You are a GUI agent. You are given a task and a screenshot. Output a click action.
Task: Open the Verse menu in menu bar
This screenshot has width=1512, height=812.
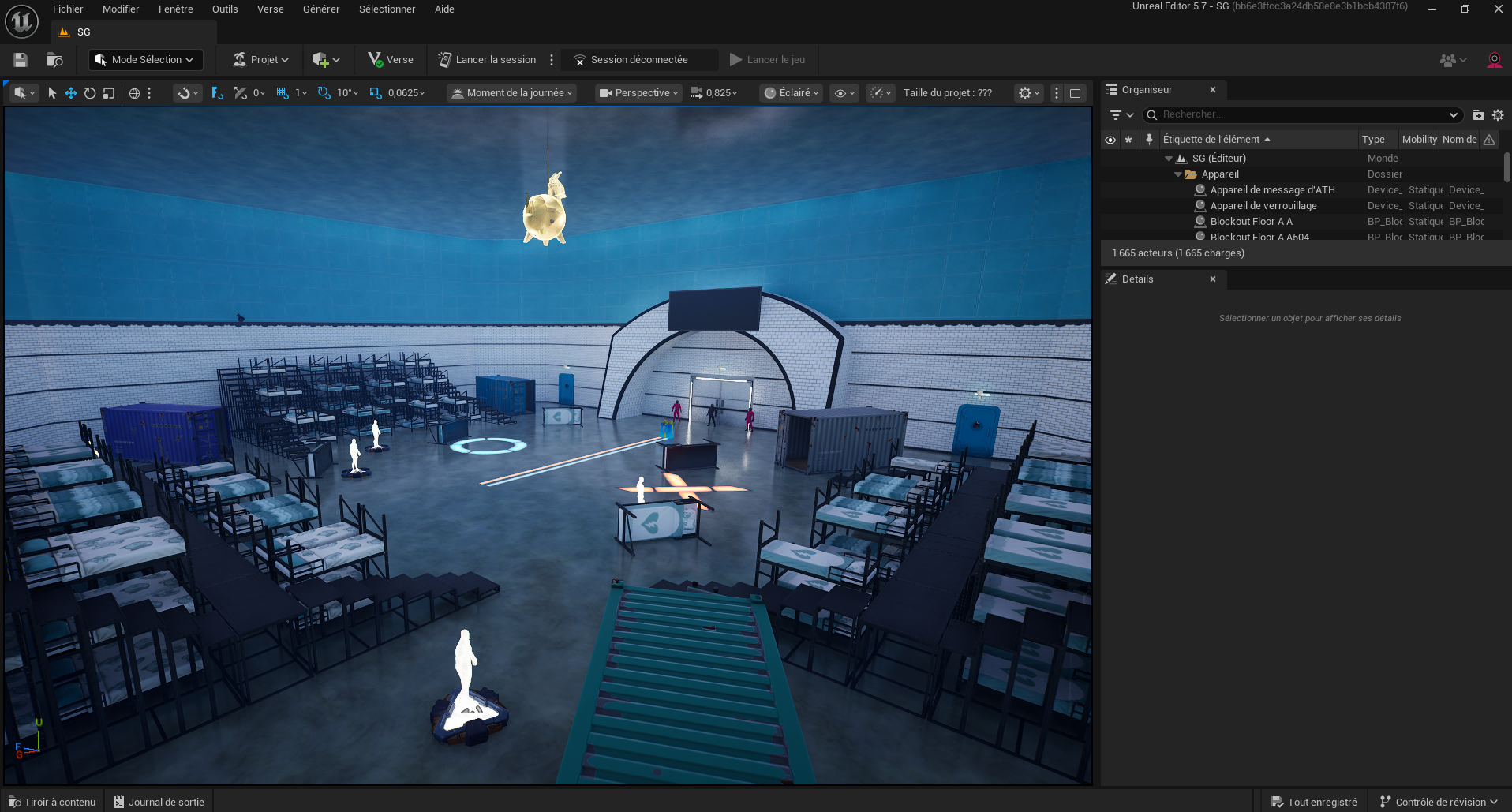270,9
